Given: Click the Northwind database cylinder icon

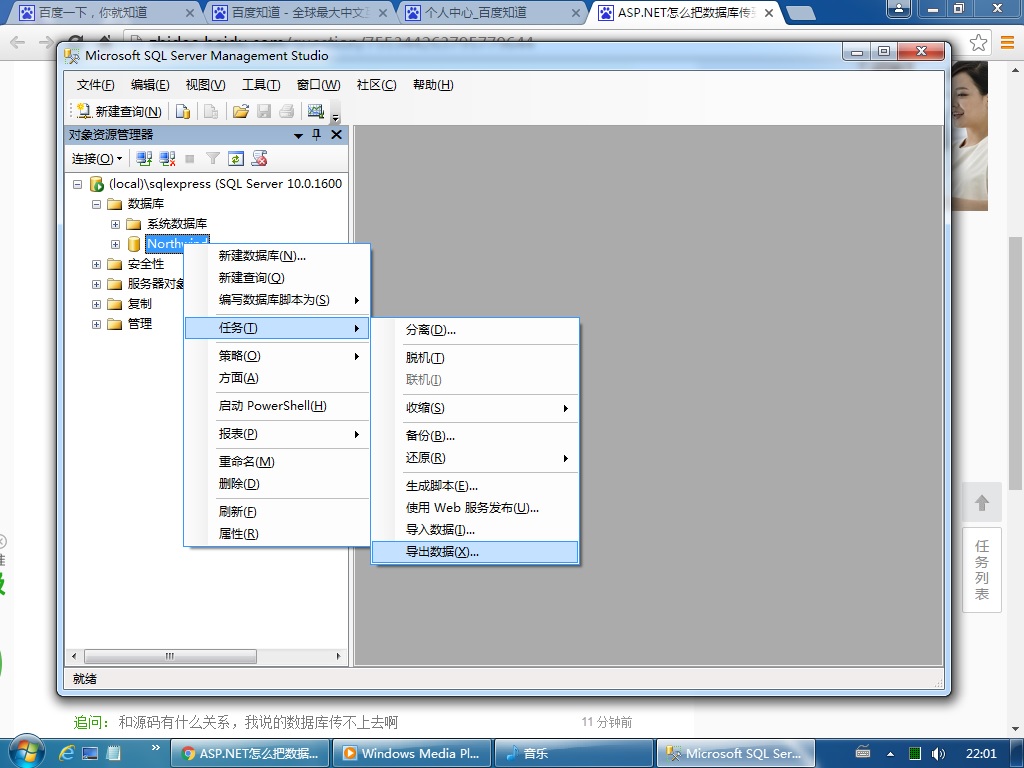Looking at the screenshot, I should click(134, 244).
